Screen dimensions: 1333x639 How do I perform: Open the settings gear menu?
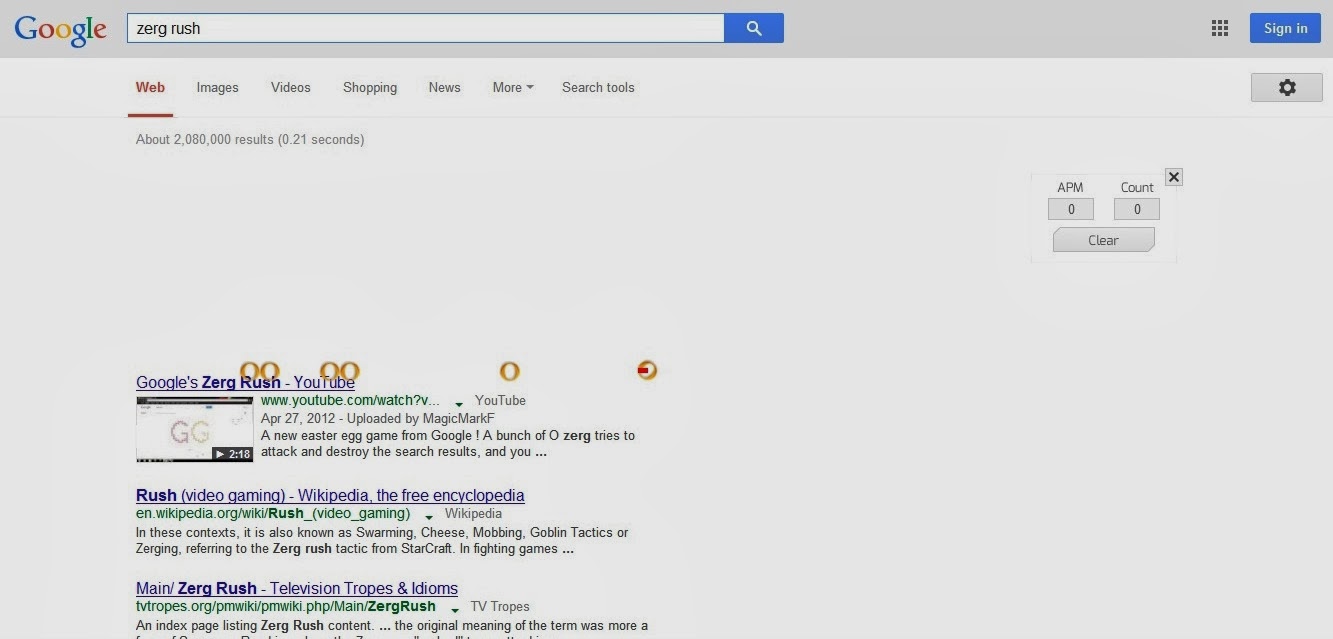click(1287, 87)
